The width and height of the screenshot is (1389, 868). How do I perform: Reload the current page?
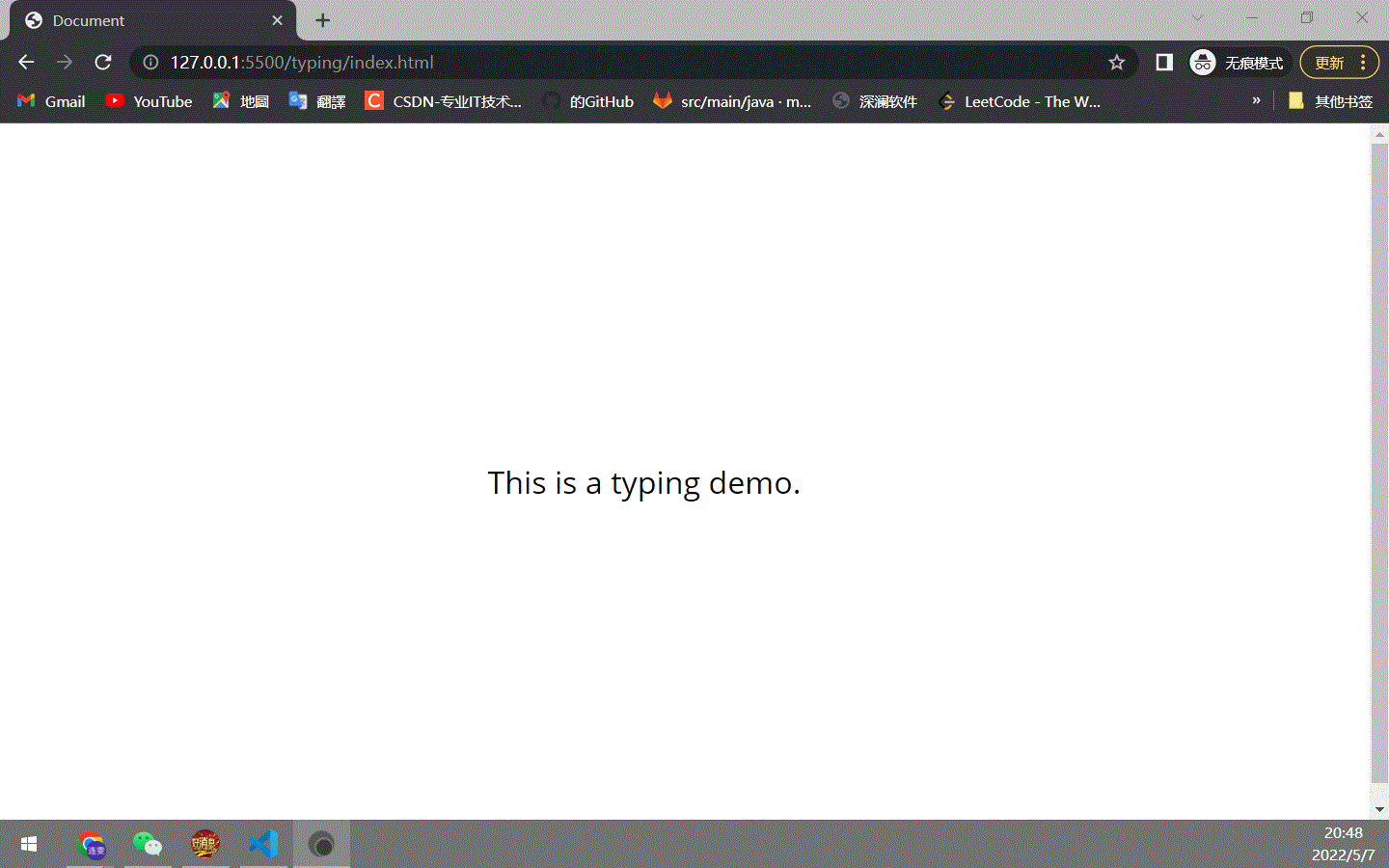coord(102,62)
